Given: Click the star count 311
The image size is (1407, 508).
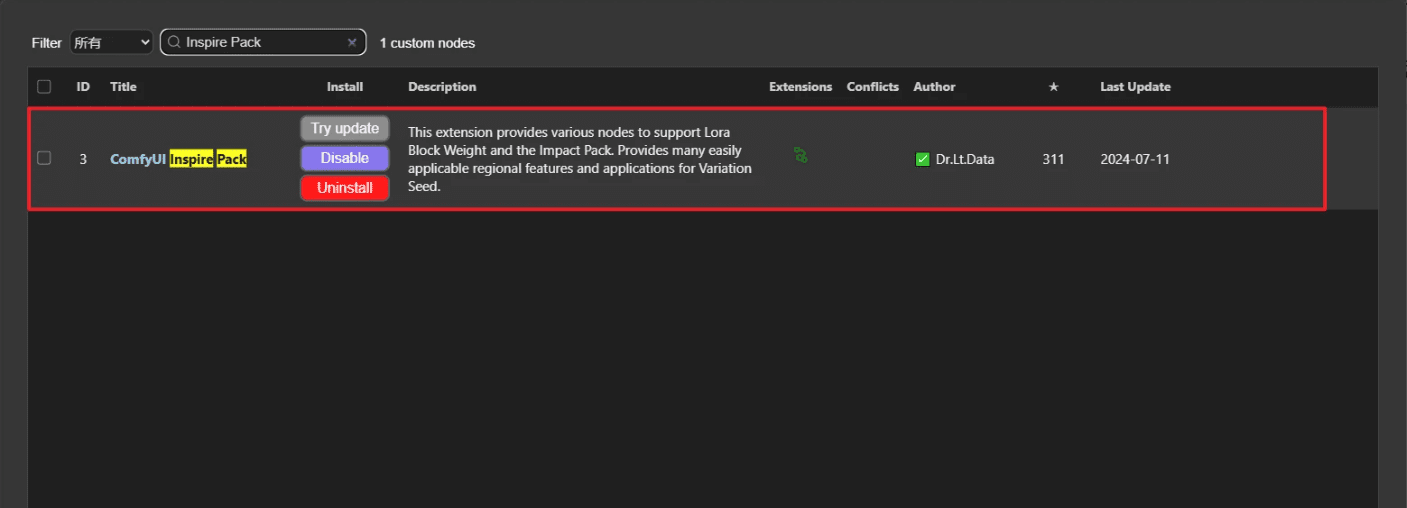Looking at the screenshot, I should pos(1053,159).
